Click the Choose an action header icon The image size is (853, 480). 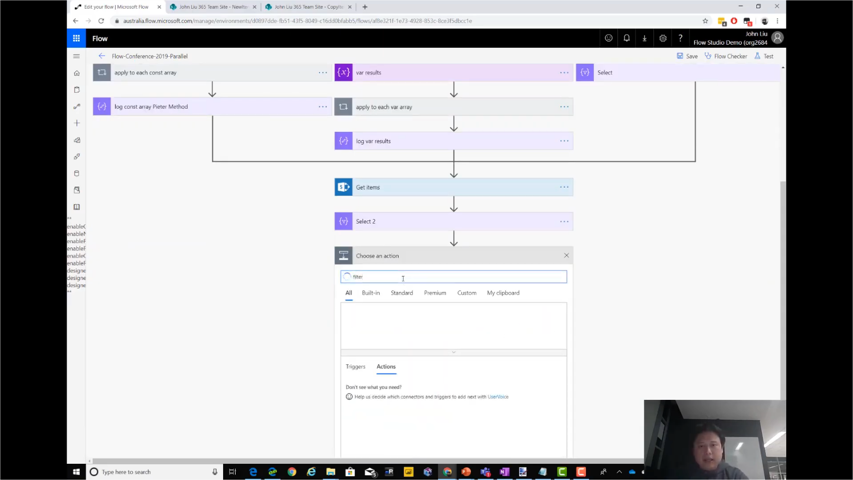tap(343, 256)
